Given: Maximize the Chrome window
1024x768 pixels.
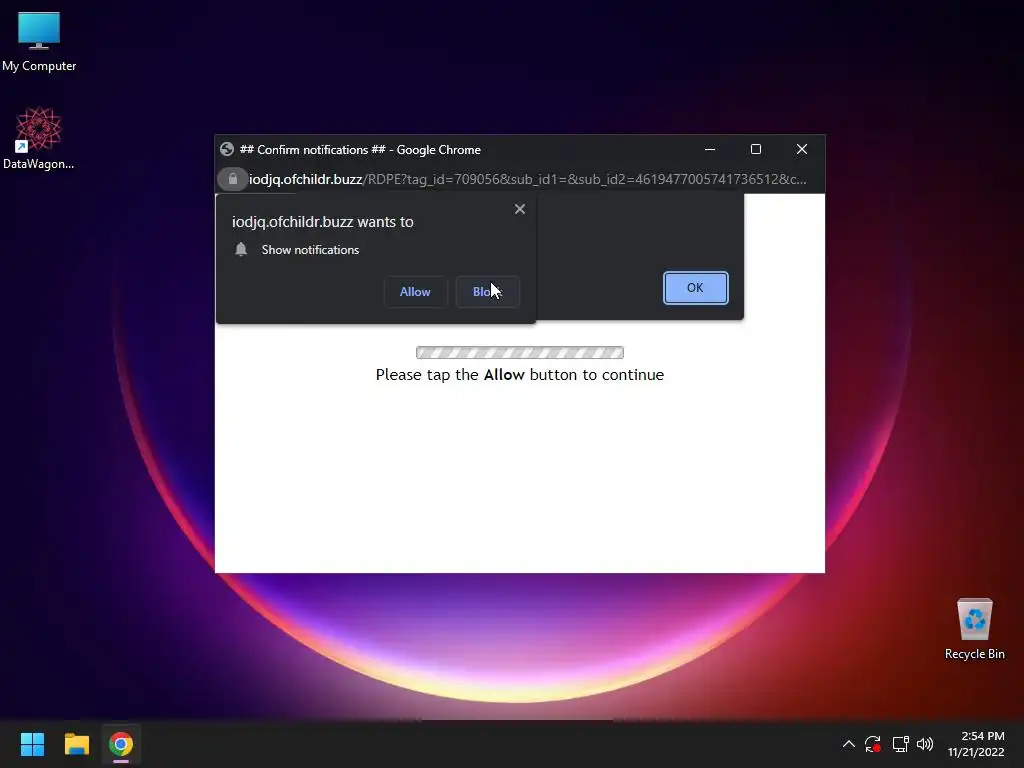Looking at the screenshot, I should tap(756, 150).
